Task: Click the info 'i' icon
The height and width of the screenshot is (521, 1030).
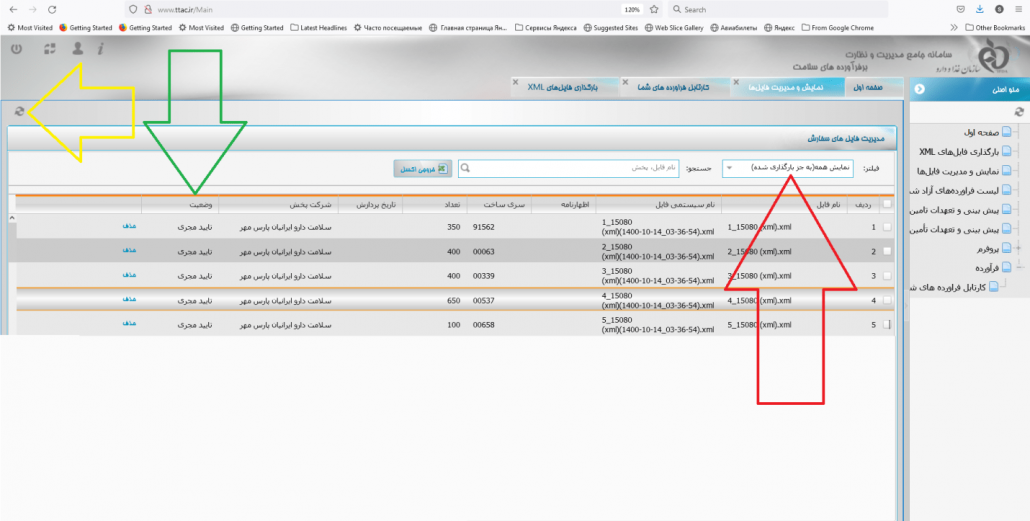Action: [101, 49]
